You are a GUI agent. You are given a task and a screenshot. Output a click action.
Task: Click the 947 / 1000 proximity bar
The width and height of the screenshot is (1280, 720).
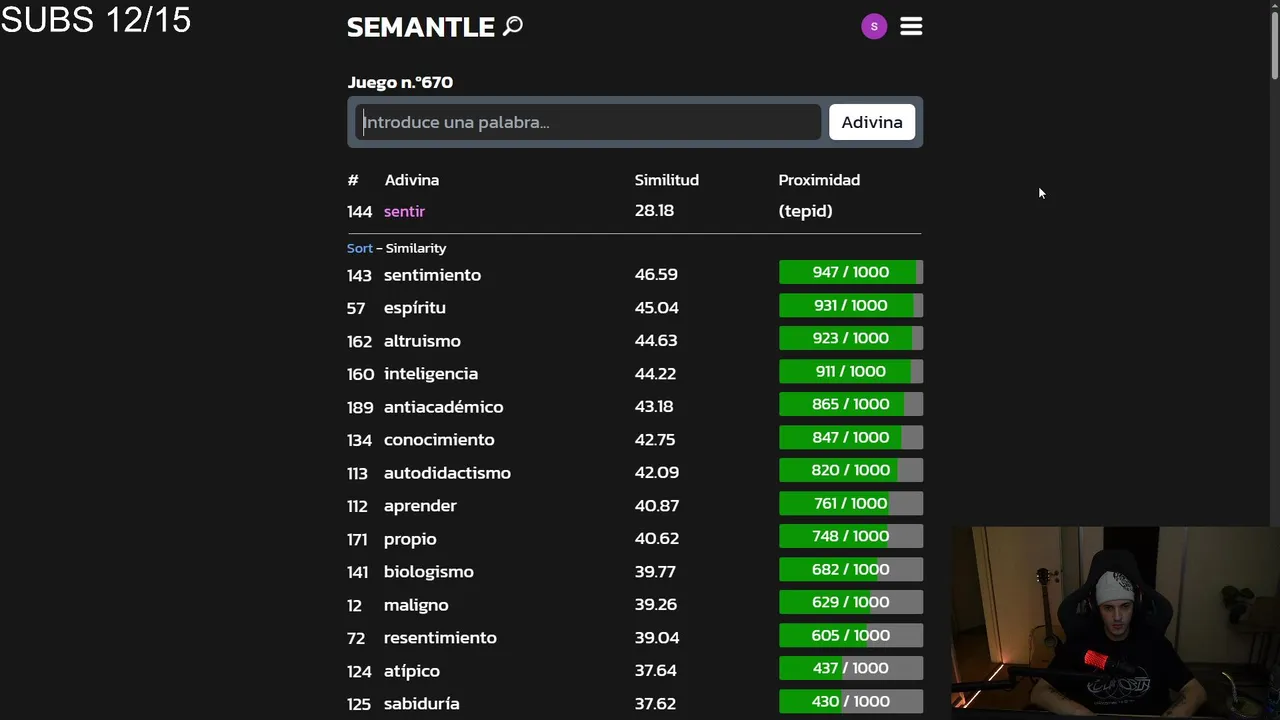point(850,272)
